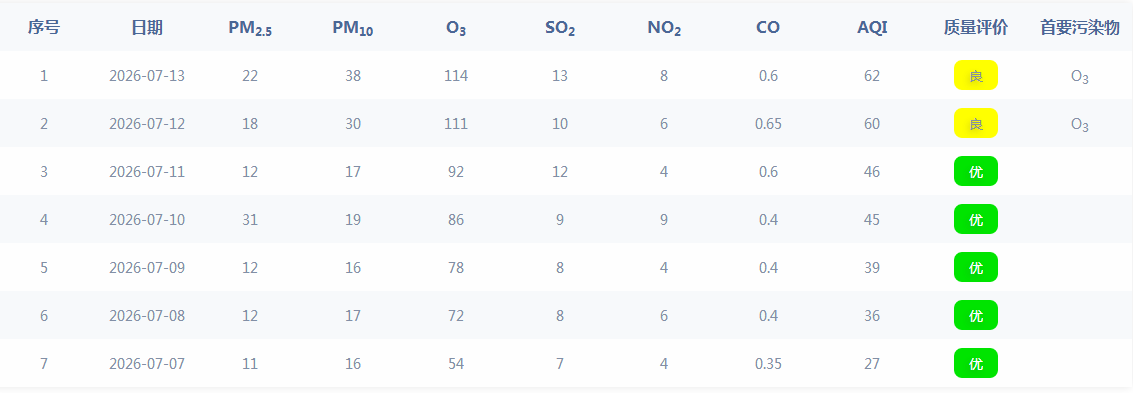
Task: Click the 首要污染物 column header
Action: coord(1080,28)
